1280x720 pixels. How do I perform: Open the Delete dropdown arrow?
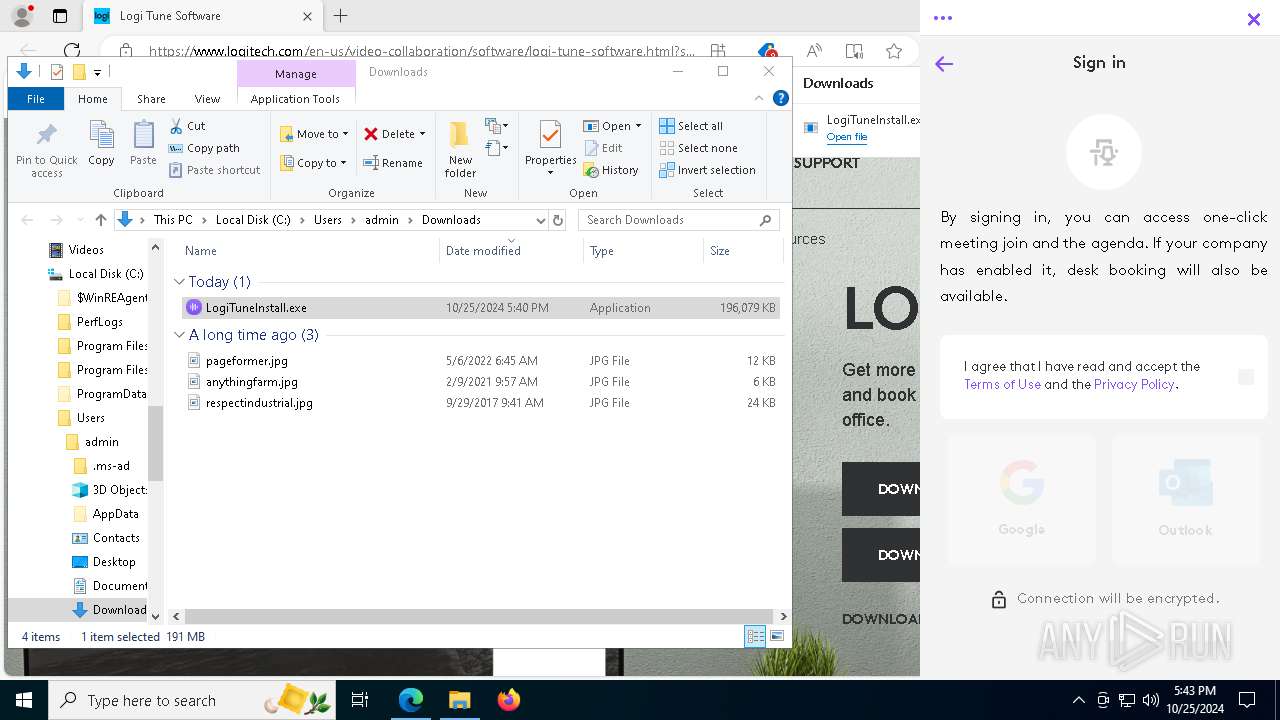pyautogui.click(x=422, y=134)
